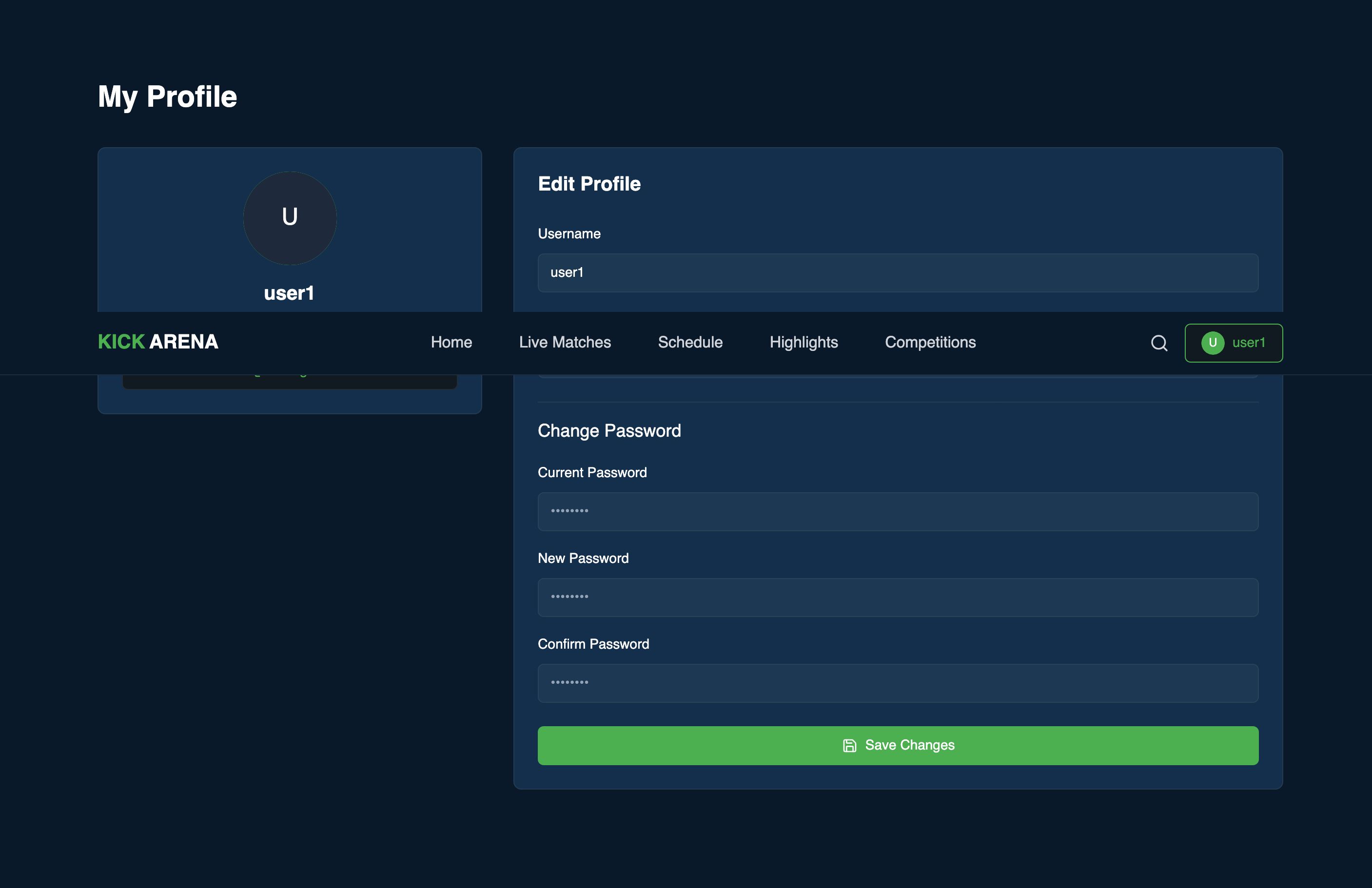Click the Confirm Password field
The width and height of the screenshot is (1372, 888).
pos(898,683)
